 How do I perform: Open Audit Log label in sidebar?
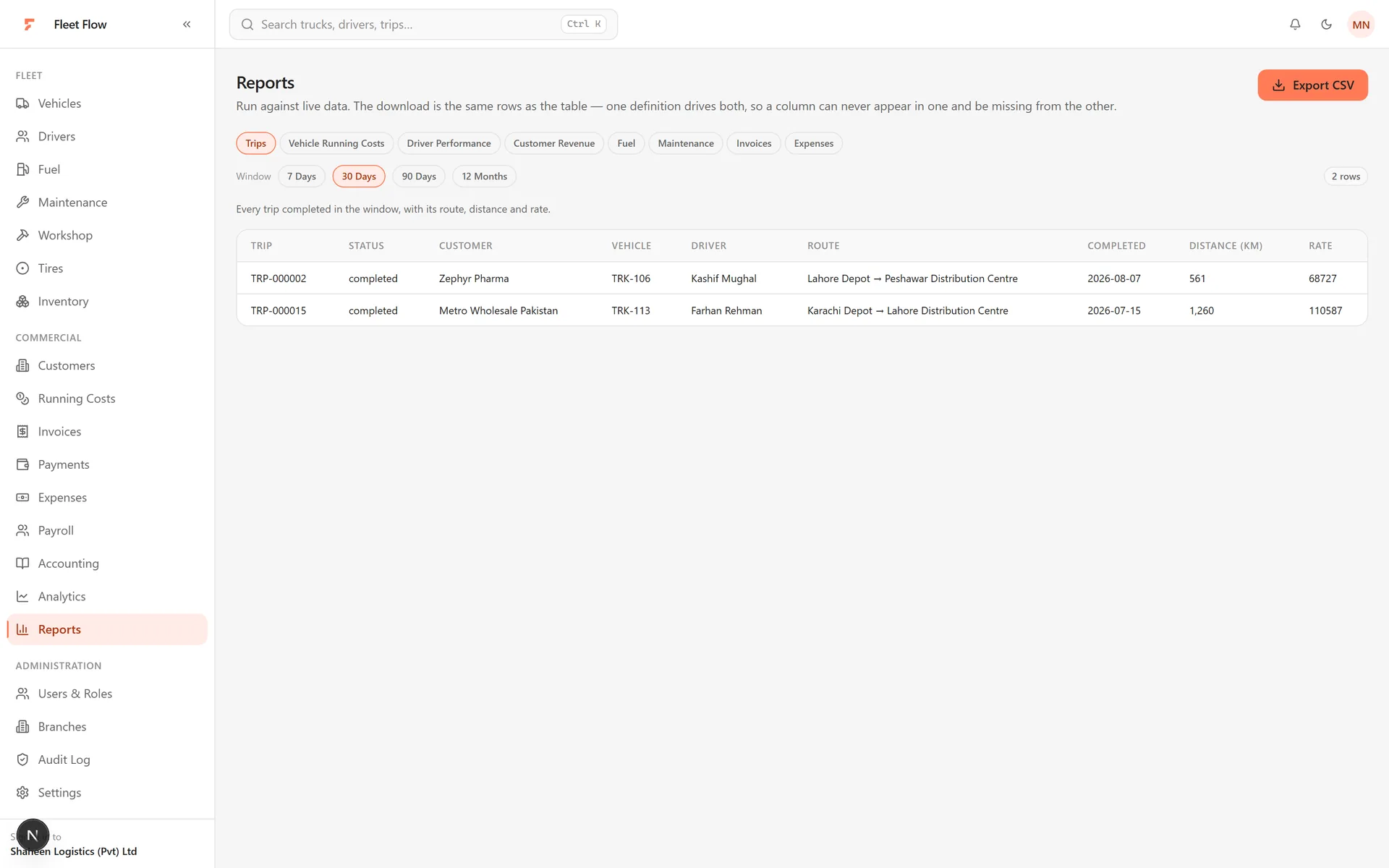pos(64,759)
